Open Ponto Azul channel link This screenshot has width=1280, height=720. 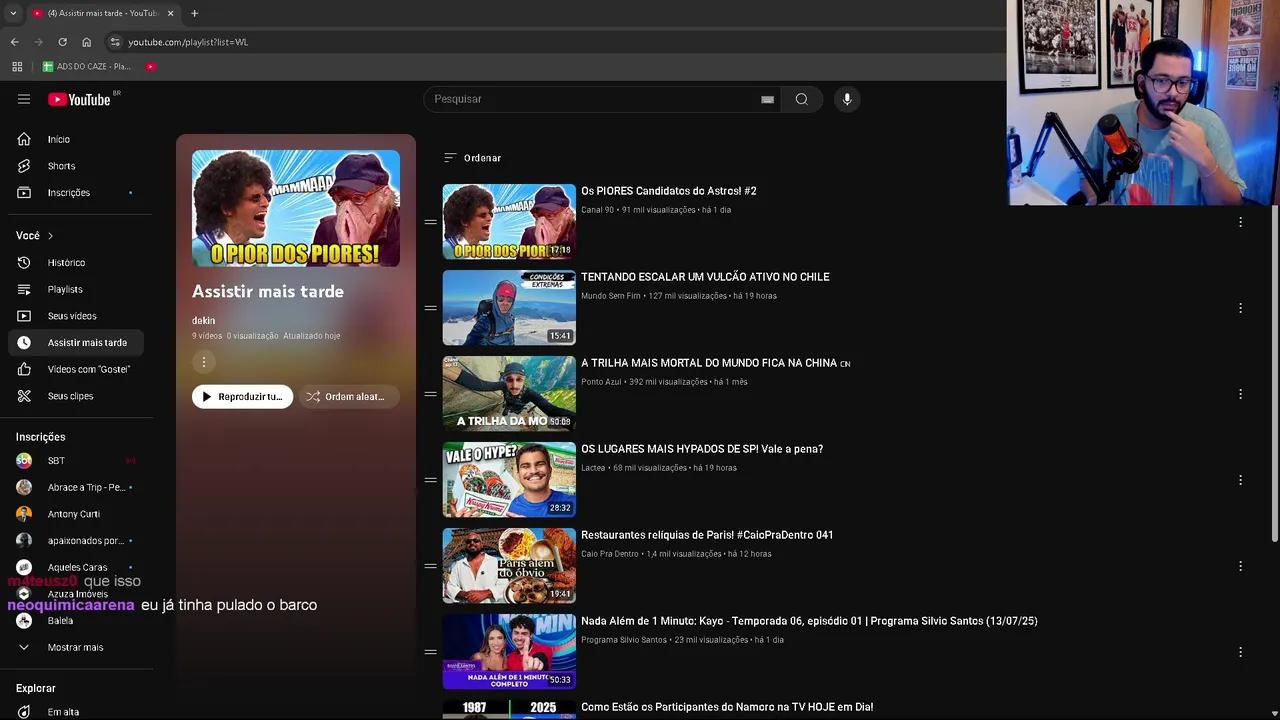pos(601,382)
